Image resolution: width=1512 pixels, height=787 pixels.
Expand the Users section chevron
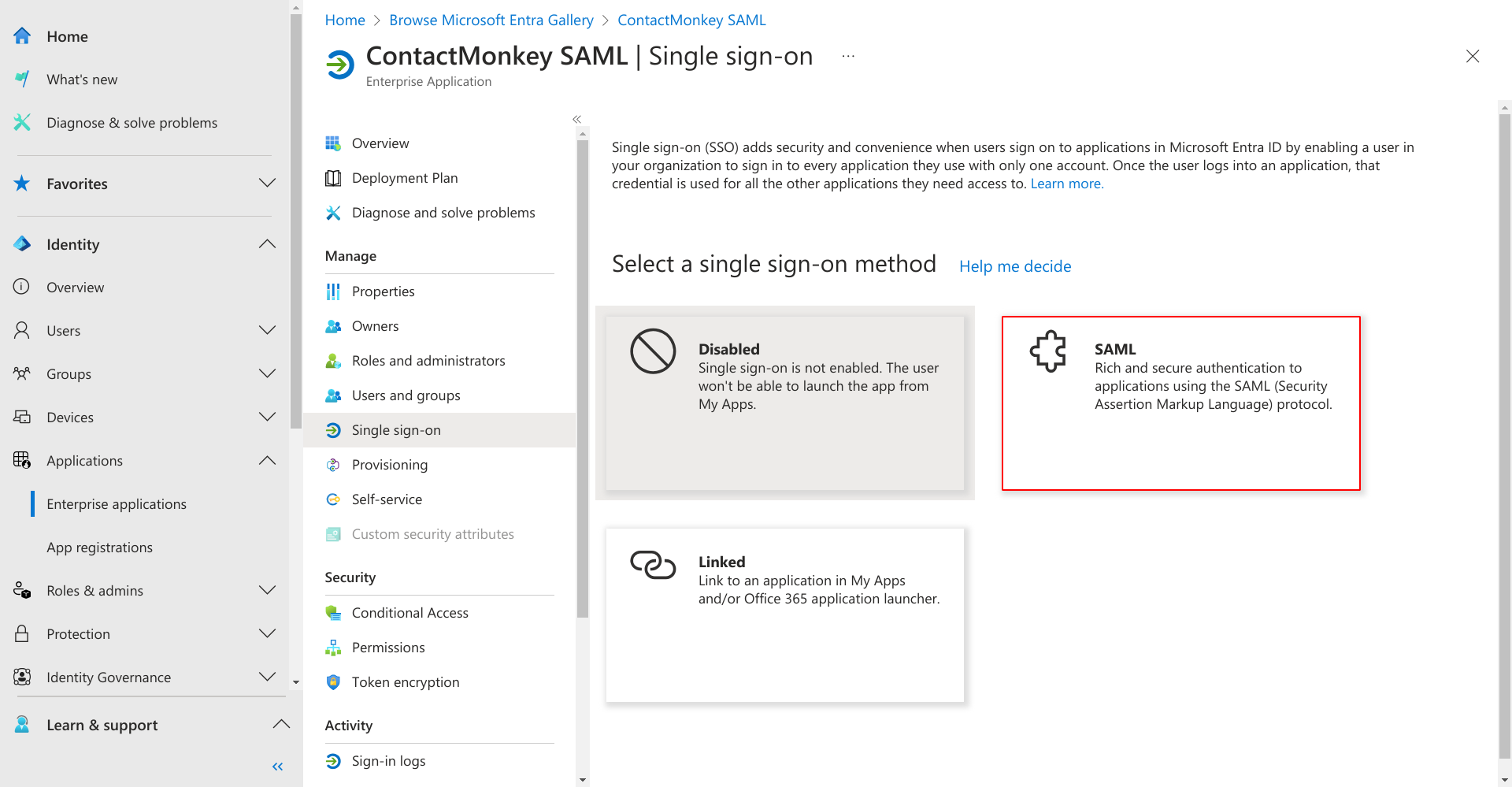click(268, 331)
